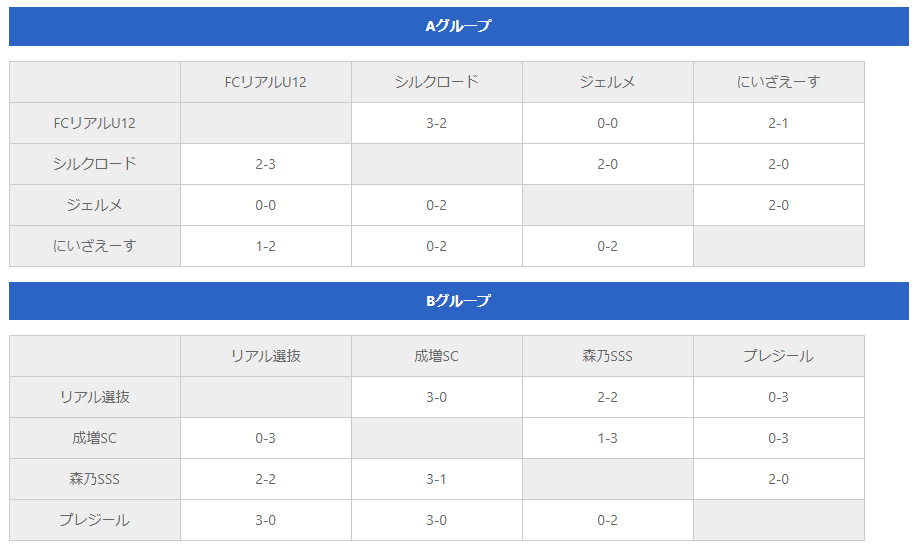
Task: Select the ジェルメ row label
Action: coord(95,205)
